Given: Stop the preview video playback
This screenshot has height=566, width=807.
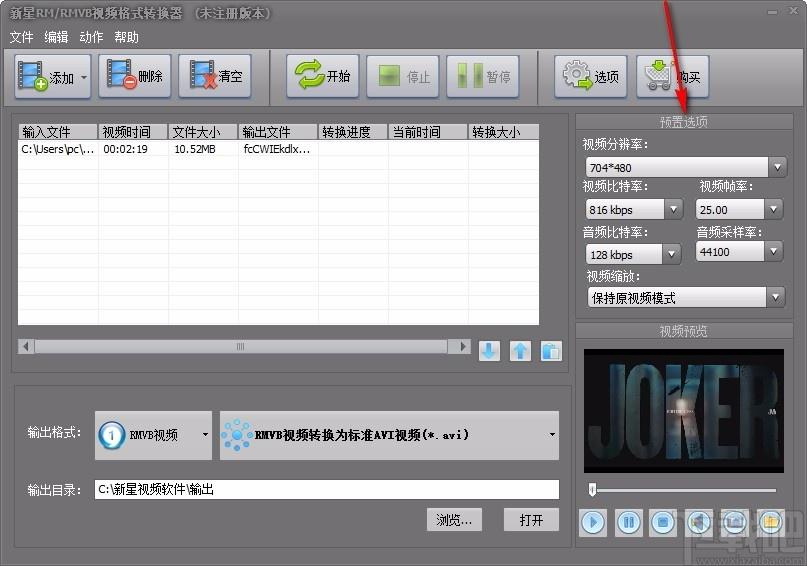Looking at the screenshot, I should (x=663, y=523).
